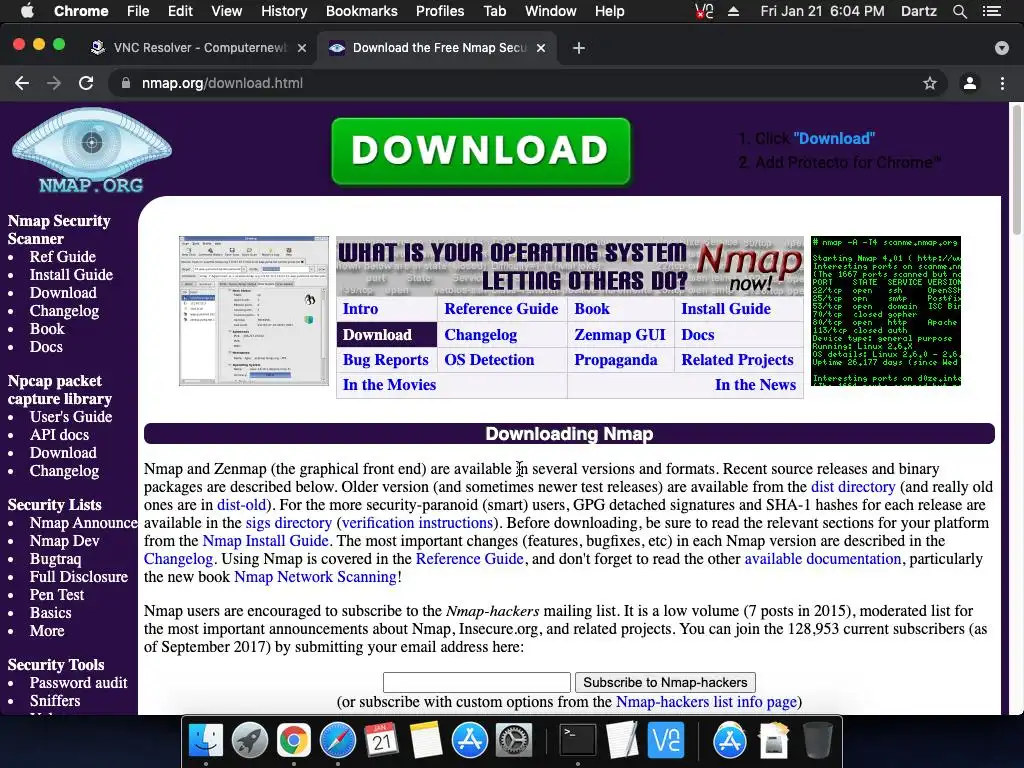Open the verification instructions link
This screenshot has height=768, width=1024.
(417, 522)
